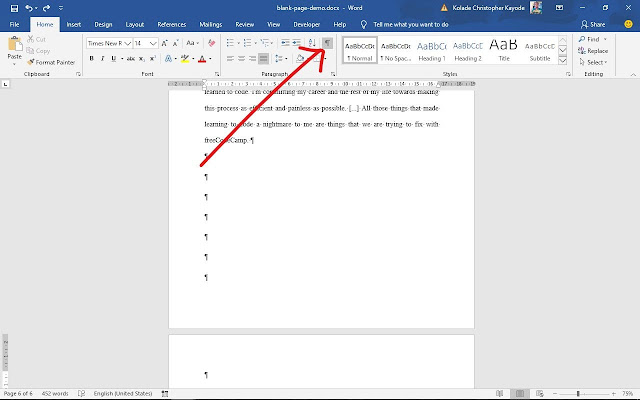Click the Decrease Font Size icon
The width and height of the screenshot is (640, 400).
pyautogui.click(x=176, y=43)
